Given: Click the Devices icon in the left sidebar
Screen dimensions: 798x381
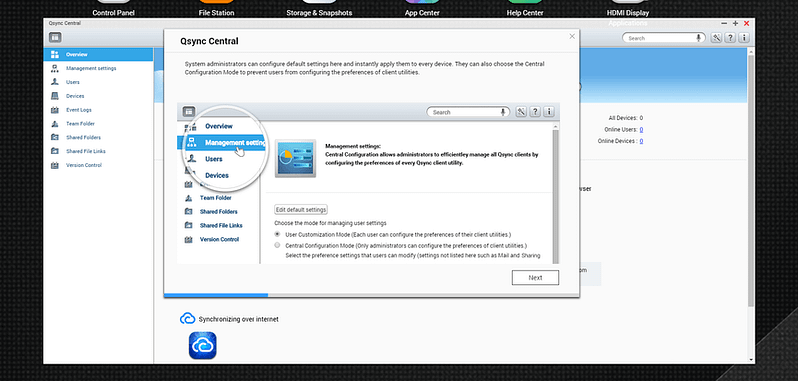Looking at the screenshot, I should pyautogui.click(x=55, y=96).
